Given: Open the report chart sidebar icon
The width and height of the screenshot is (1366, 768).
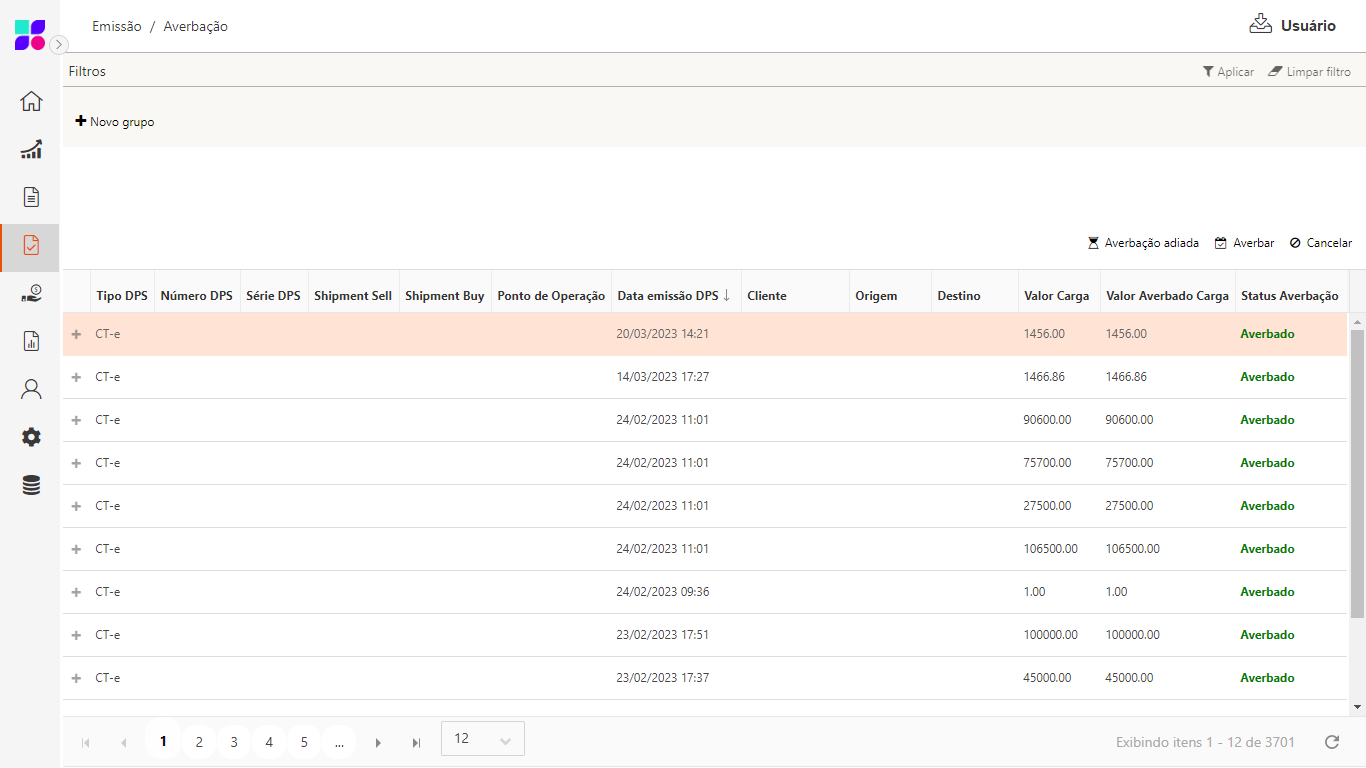Looking at the screenshot, I should pos(31,342).
